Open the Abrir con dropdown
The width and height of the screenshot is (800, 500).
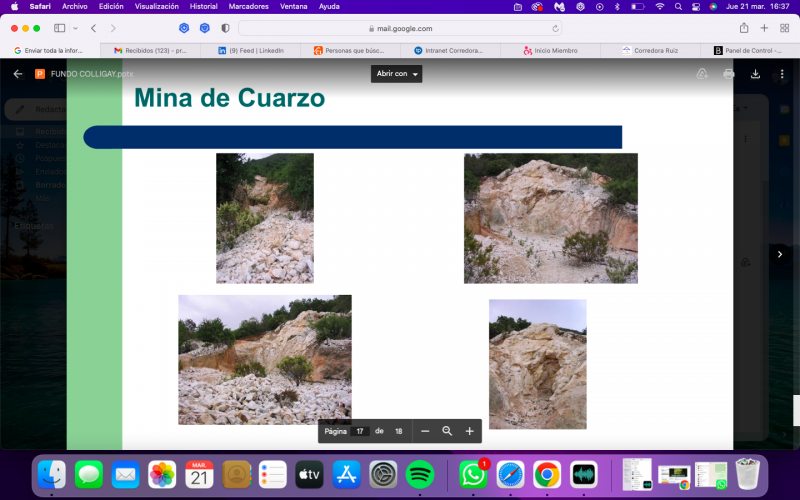click(x=396, y=74)
